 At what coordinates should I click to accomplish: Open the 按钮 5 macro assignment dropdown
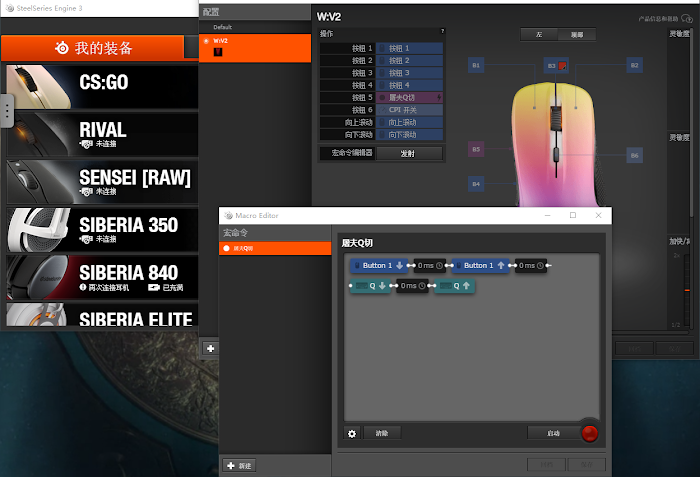coord(409,97)
